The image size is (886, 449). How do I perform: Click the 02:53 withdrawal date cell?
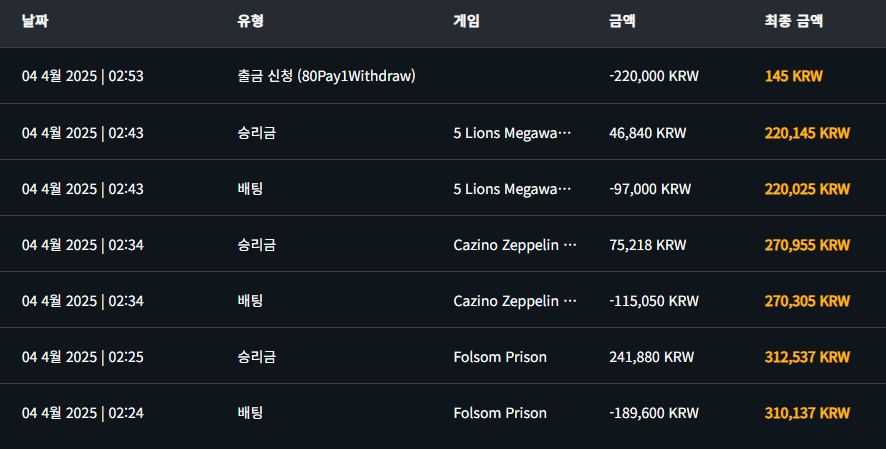coord(82,76)
